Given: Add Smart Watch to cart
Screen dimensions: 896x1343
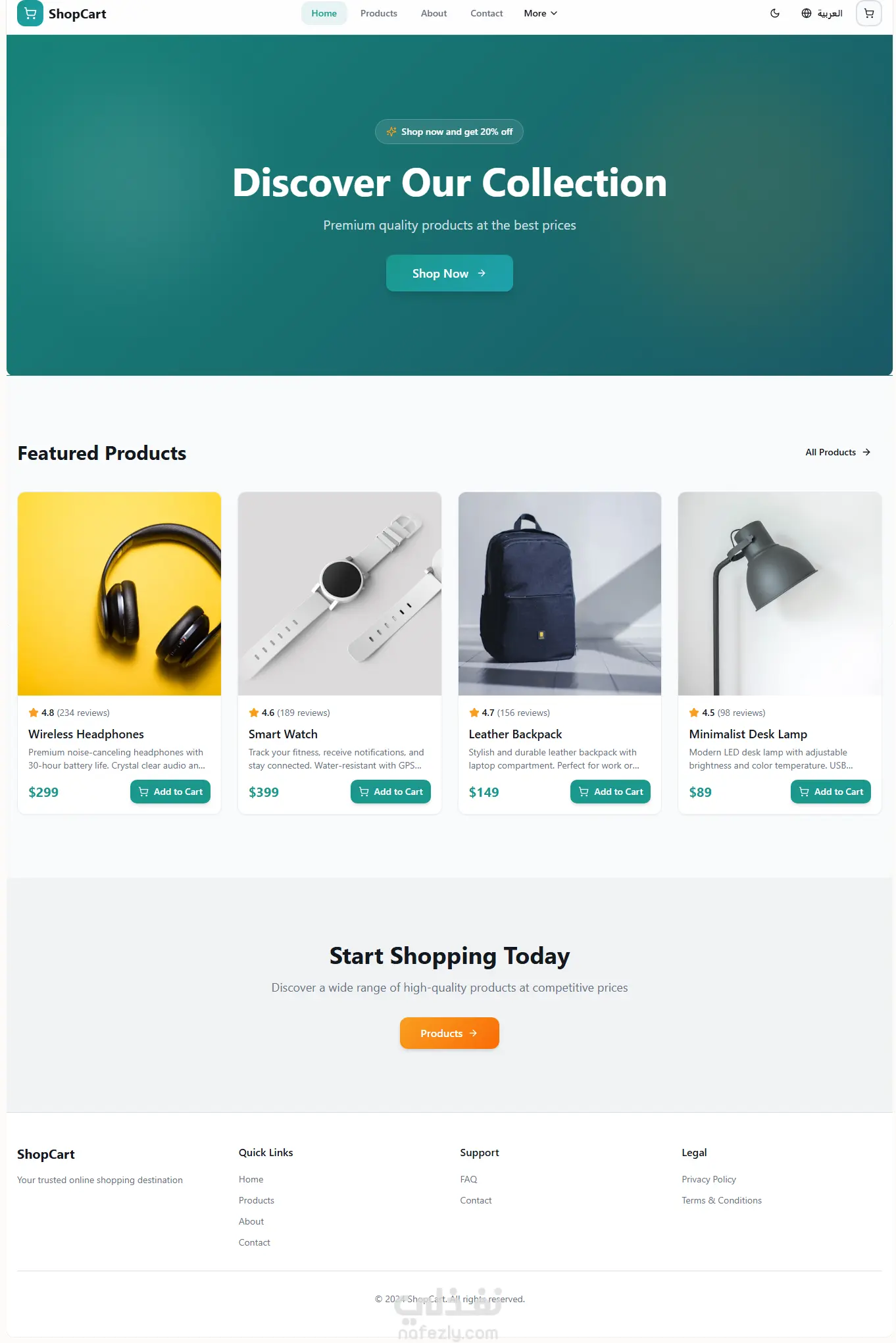Looking at the screenshot, I should coord(391,792).
